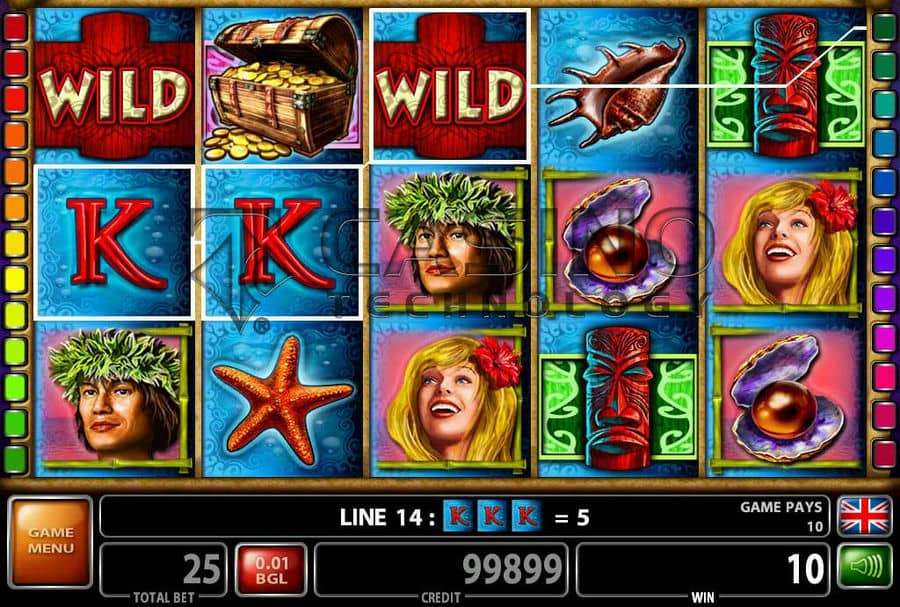Click the first highlighted K symbol
This screenshot has width=900, height=607.
click(x=114, y=242)
